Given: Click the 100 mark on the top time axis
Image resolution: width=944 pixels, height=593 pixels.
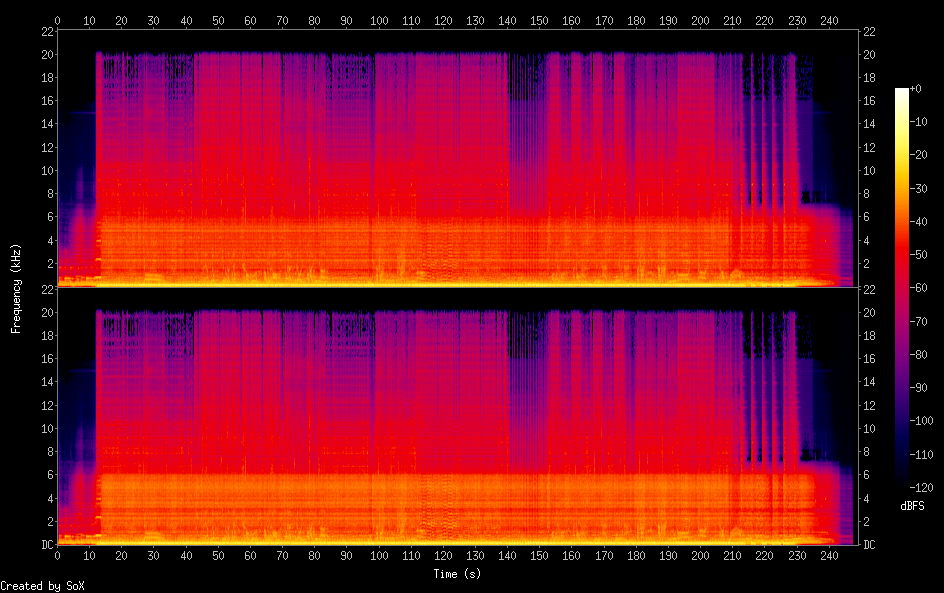Looking at the screenshot, I should (x=378, y=20).
